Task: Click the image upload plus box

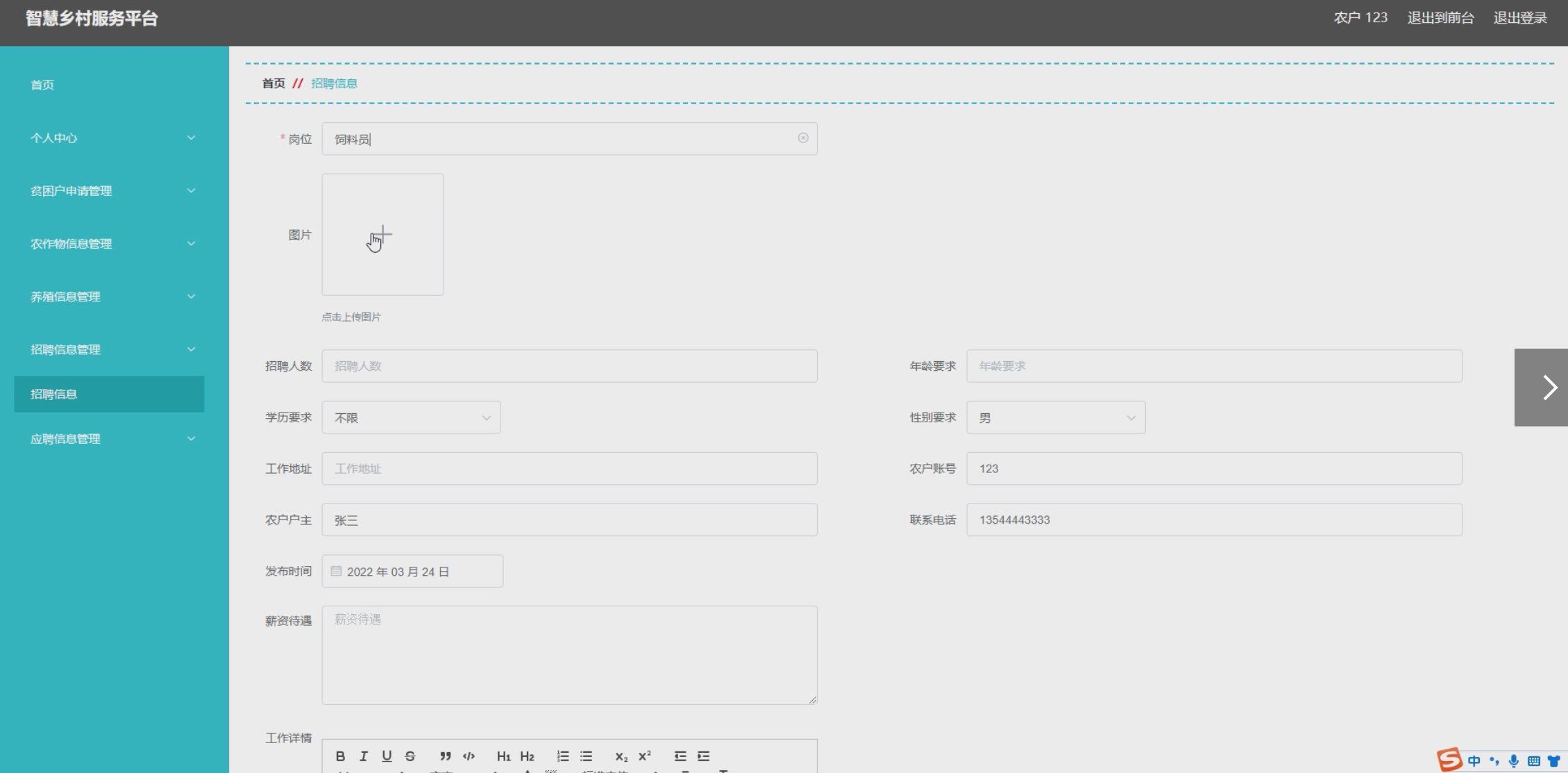Action: (382, 235)
